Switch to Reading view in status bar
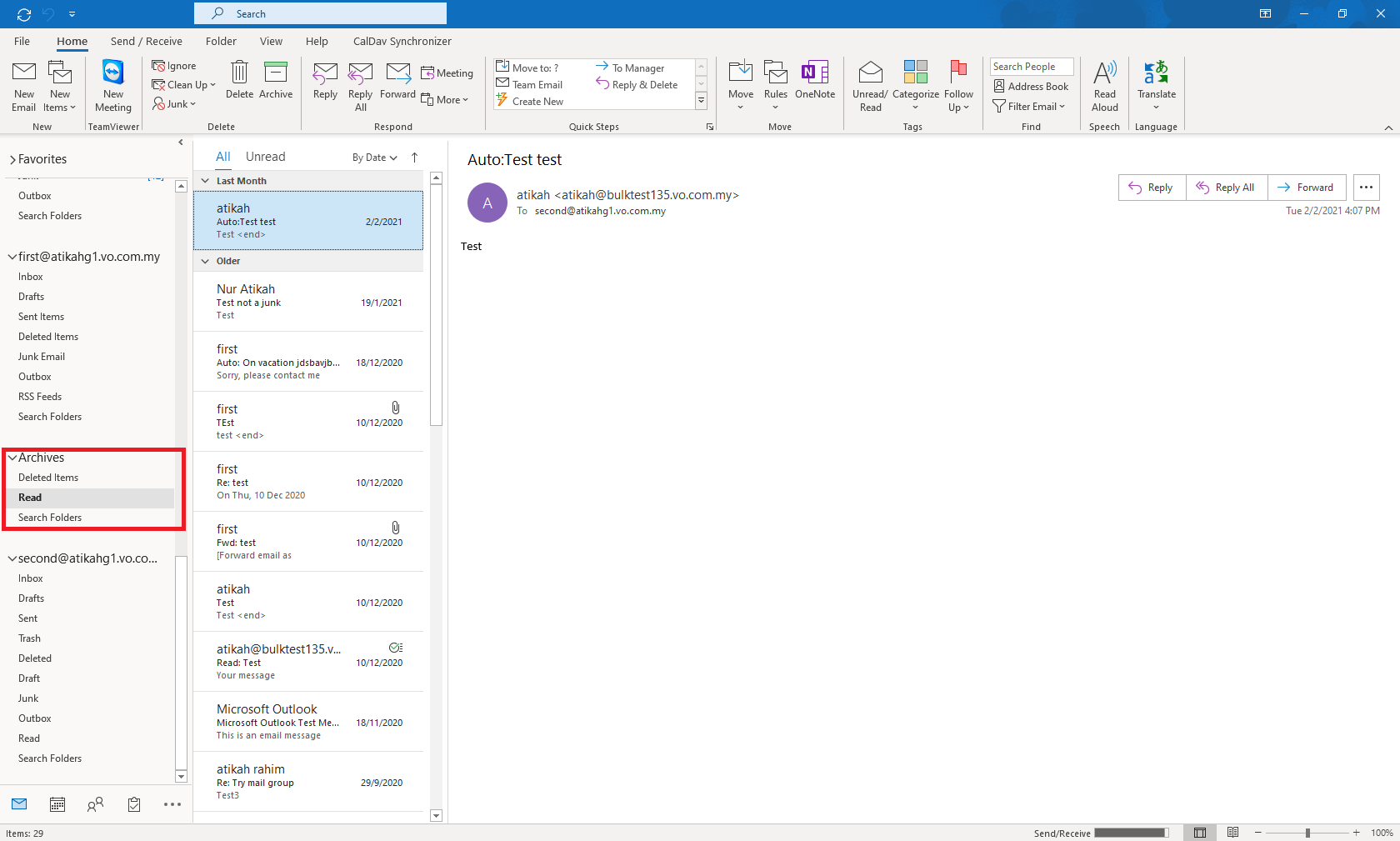 1232,833
